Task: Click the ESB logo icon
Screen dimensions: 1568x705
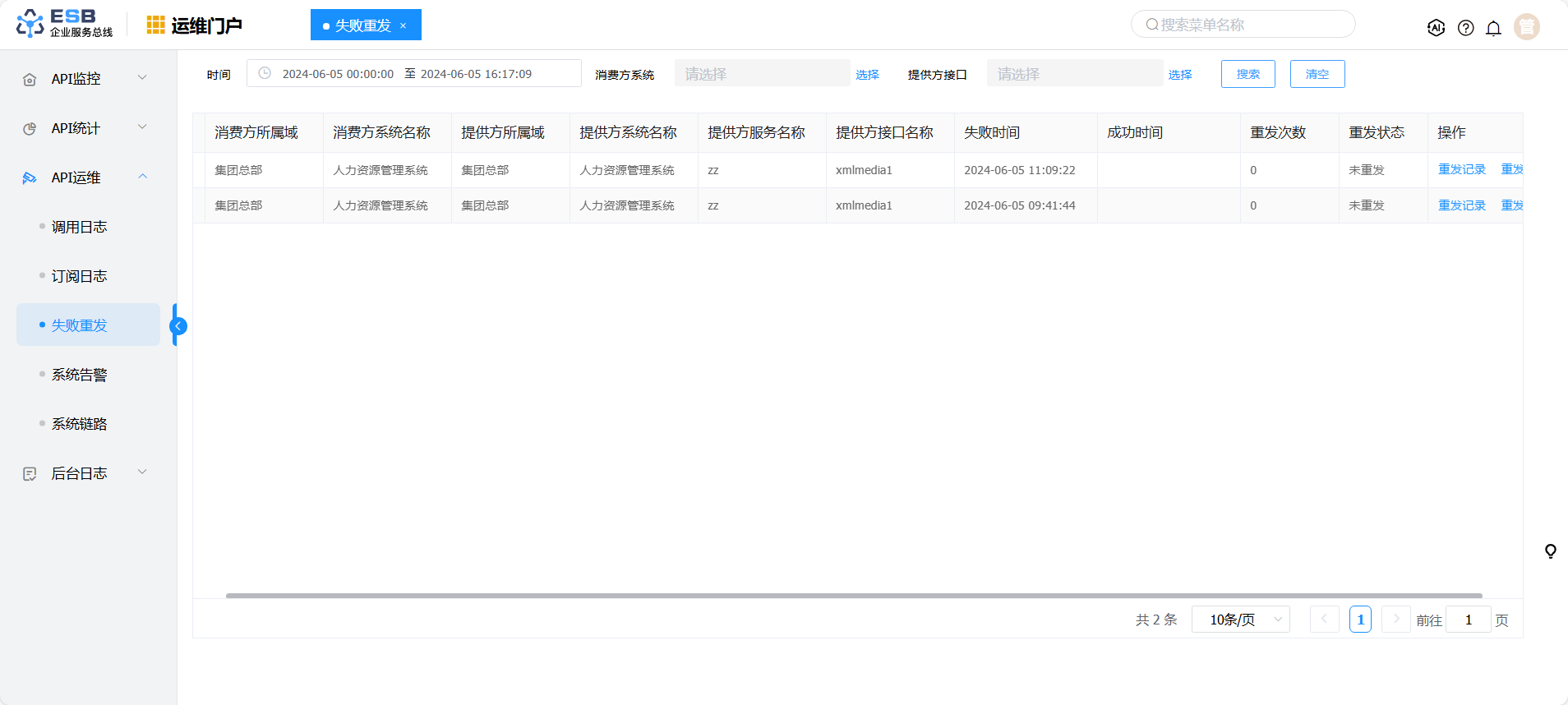Action: (30, 24)
